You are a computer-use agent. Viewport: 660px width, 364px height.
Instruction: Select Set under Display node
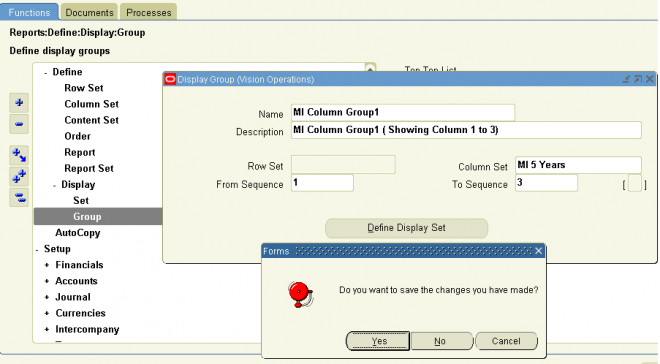[x=81, y=200]
